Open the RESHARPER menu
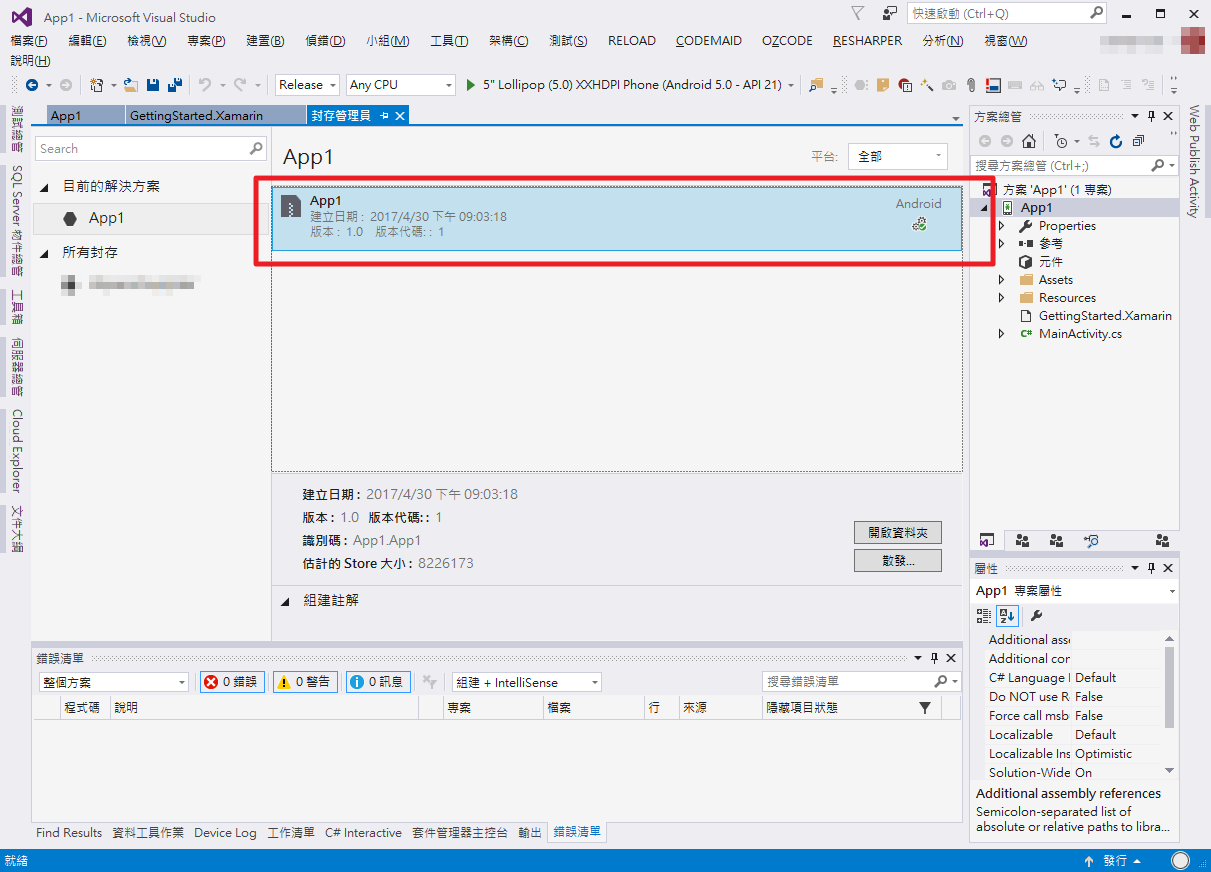This screenshot has width=1211, height=872. 867,41
